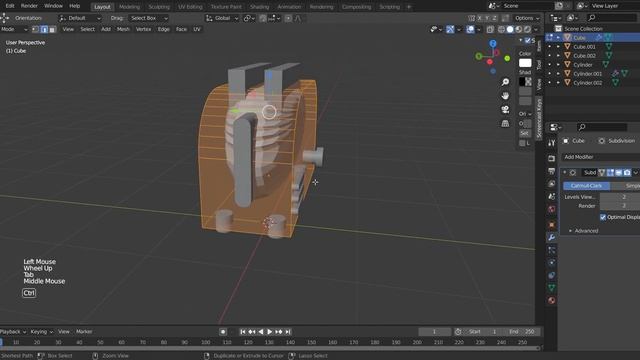The height and width of the screenshot is (360, 640).
Task: Select the Simple subdivision type
Action: tap(625, 186)
